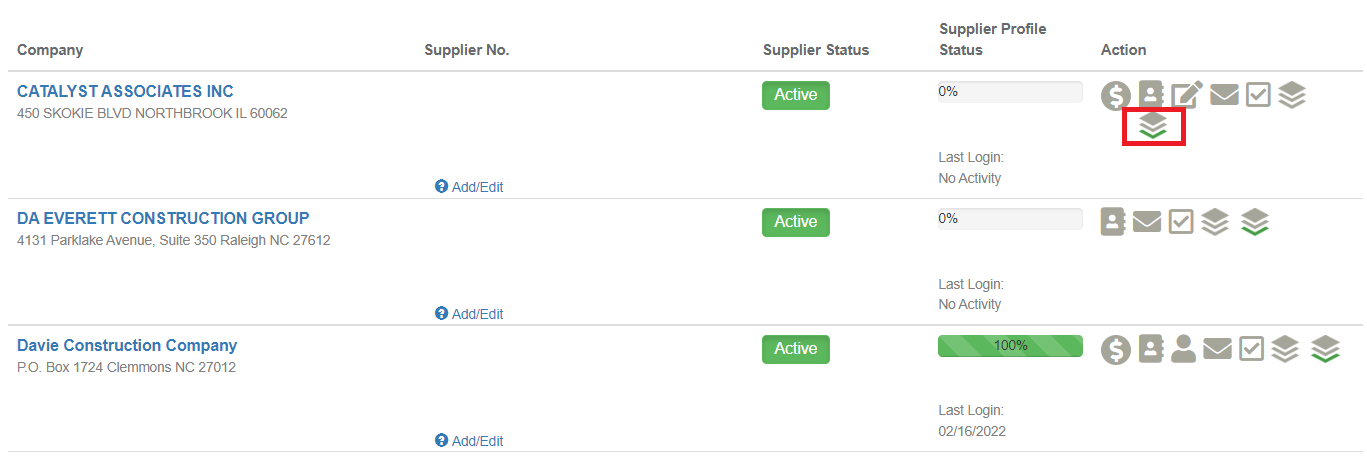Click the checkbox icon for Davie Construction
This screenshot has height=458, width=1367.
pyautogui.click(x=1251, y=348)
